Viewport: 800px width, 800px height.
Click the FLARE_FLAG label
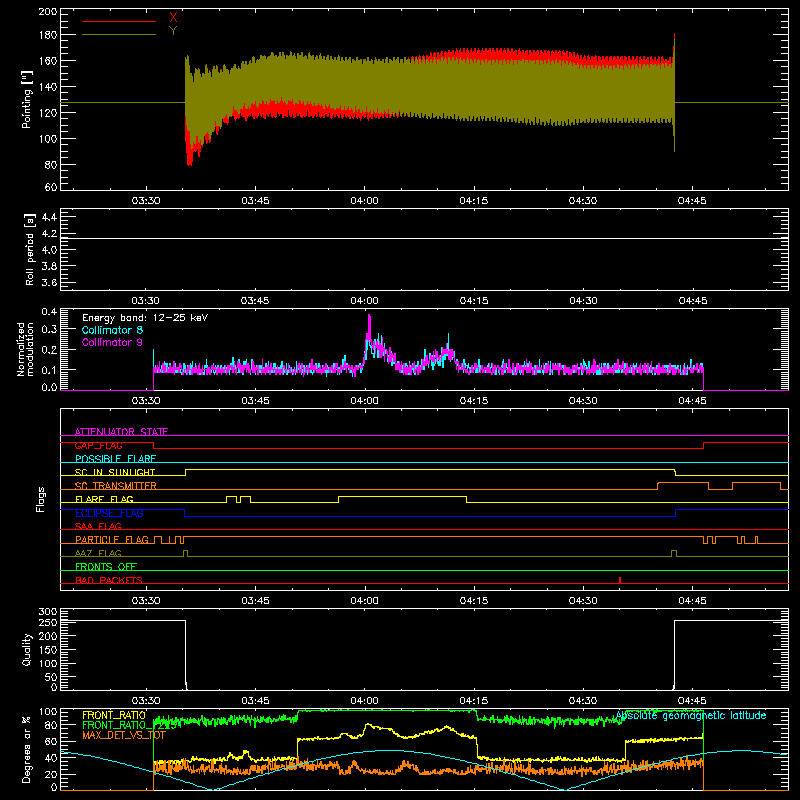pos(104,499)
